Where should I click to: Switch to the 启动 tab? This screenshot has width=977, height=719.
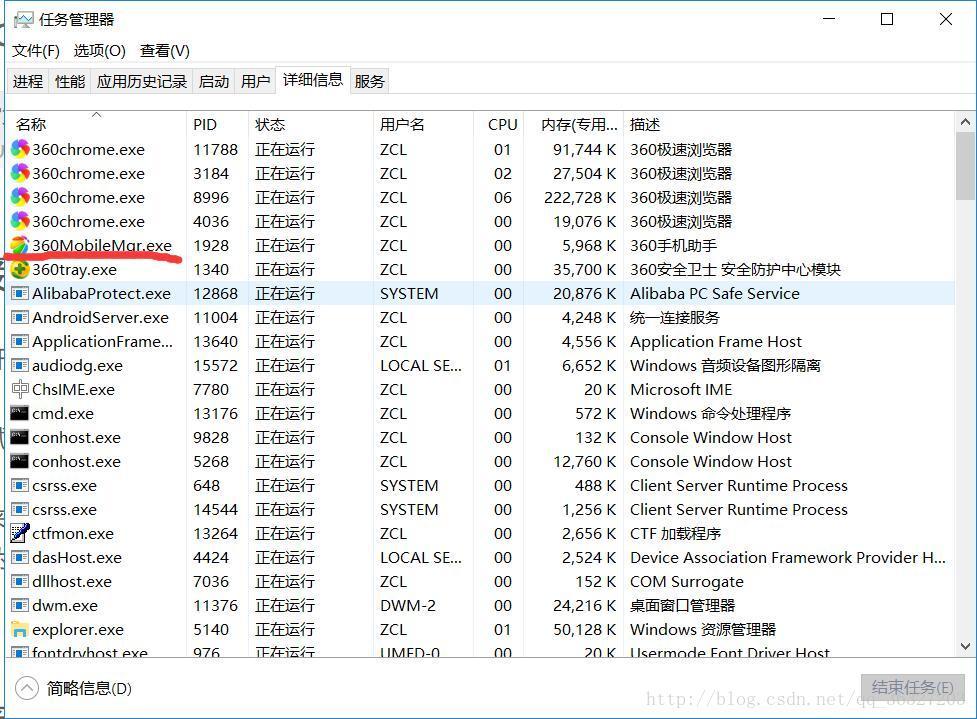coord(214,82)
